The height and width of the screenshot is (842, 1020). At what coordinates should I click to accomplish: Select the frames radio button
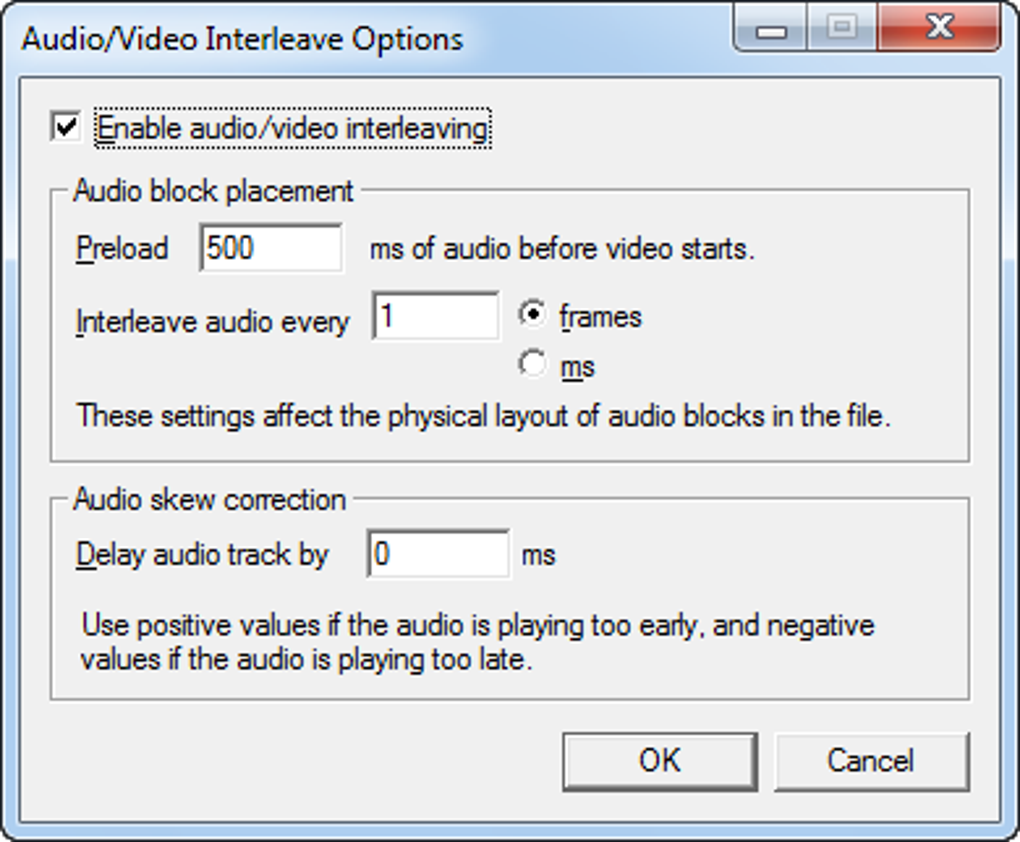[533, 316]
